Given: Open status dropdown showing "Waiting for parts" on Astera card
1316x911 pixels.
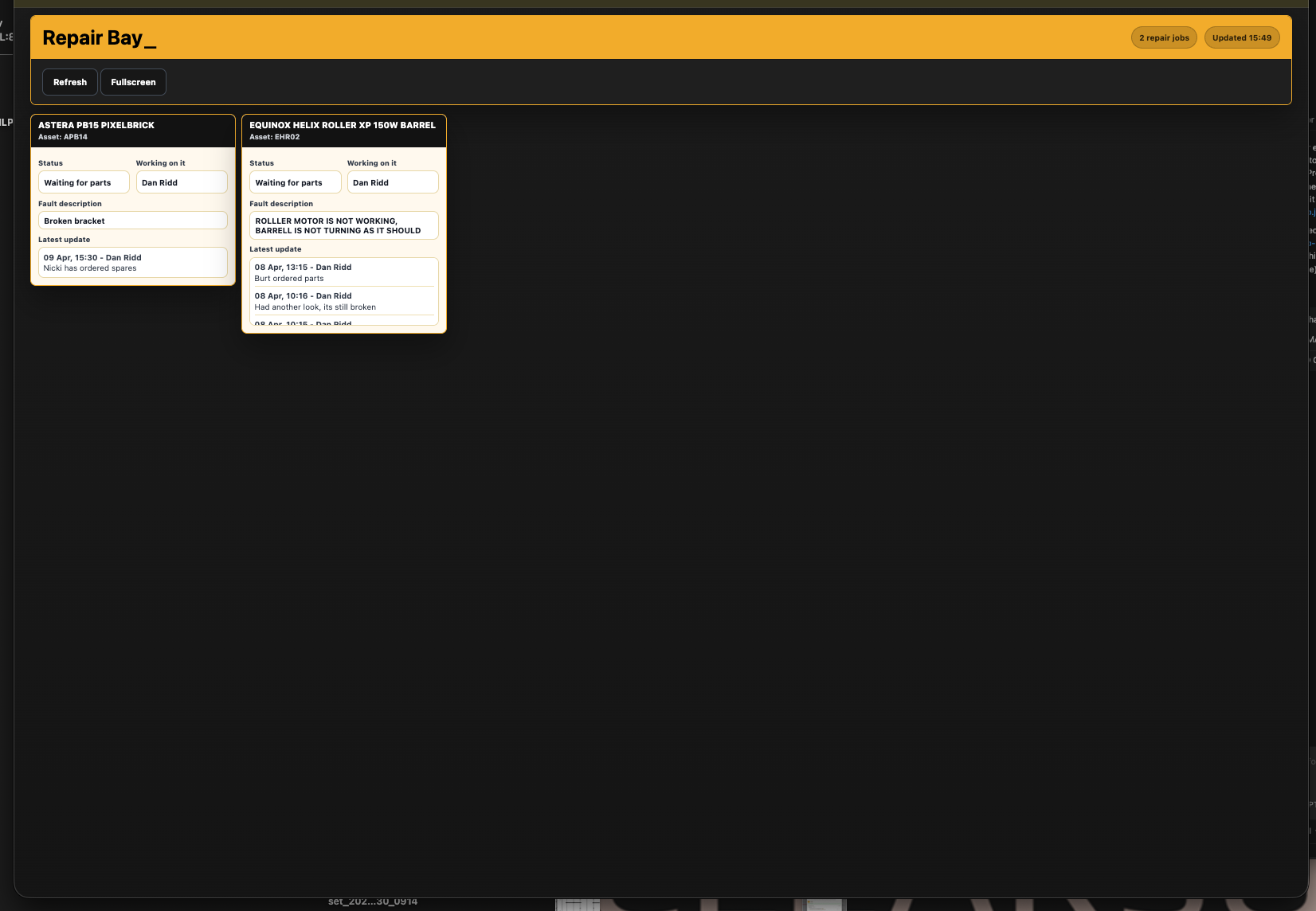Looking at the screenshot, I should 83,182.
